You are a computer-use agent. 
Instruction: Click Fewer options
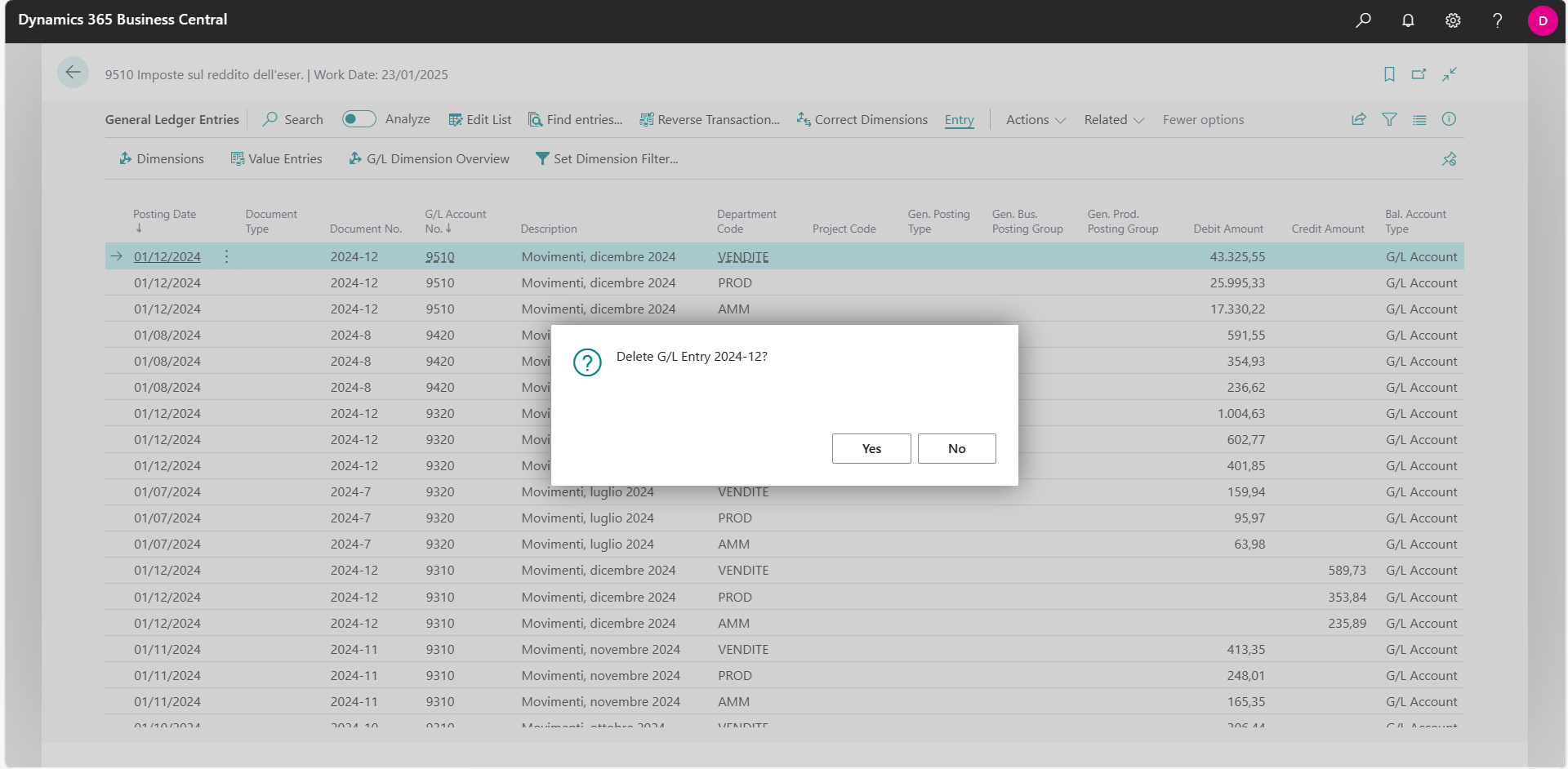click(x=1203, y=119)
